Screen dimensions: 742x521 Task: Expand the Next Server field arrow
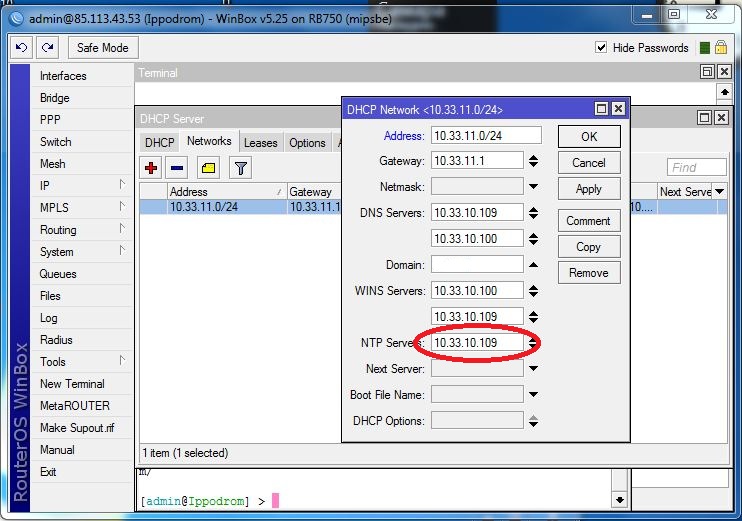(533, 368)
